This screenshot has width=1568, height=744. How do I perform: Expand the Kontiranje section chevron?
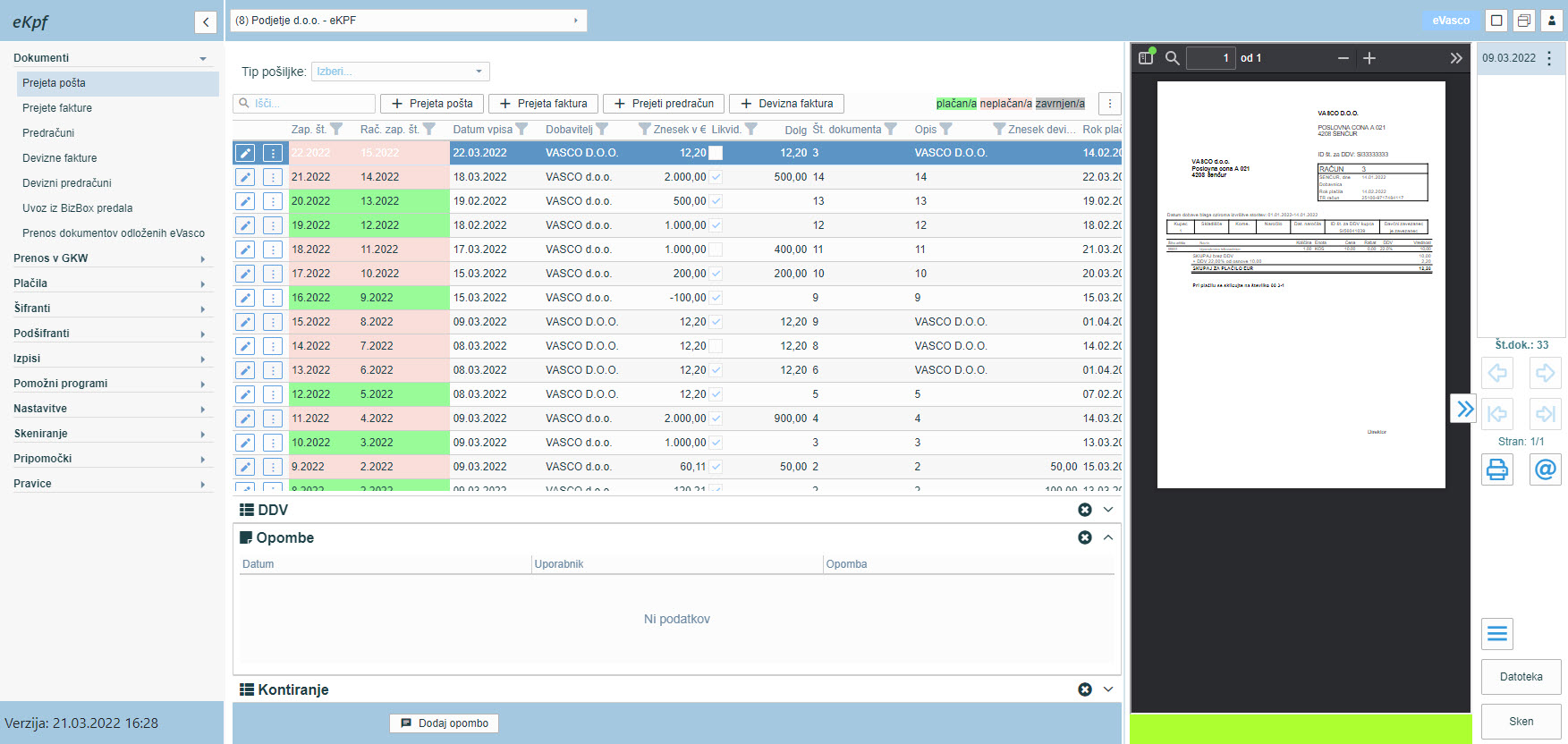pos(1108,689)
